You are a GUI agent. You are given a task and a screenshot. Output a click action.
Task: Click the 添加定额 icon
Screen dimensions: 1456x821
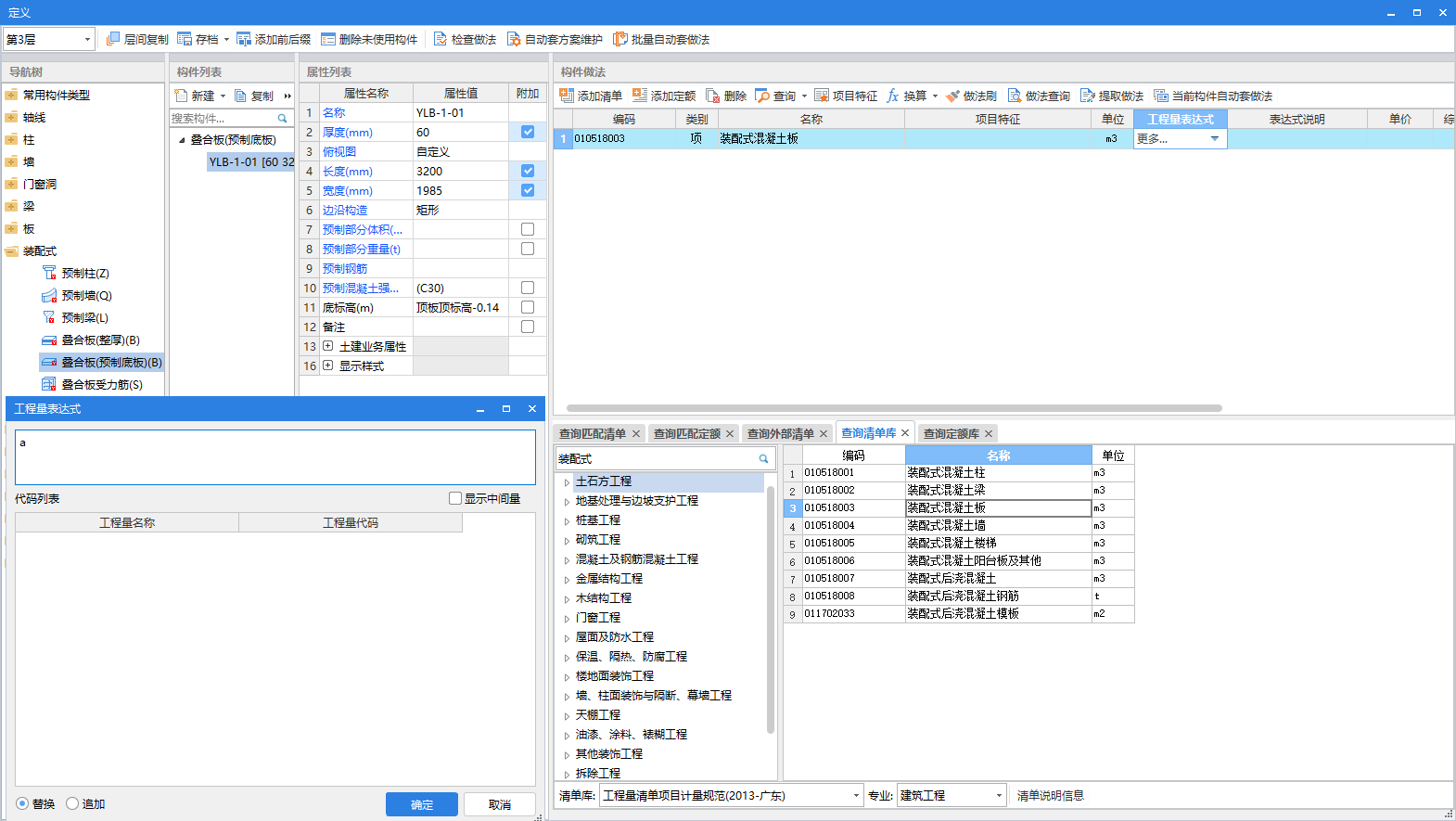tap(640, 96)
